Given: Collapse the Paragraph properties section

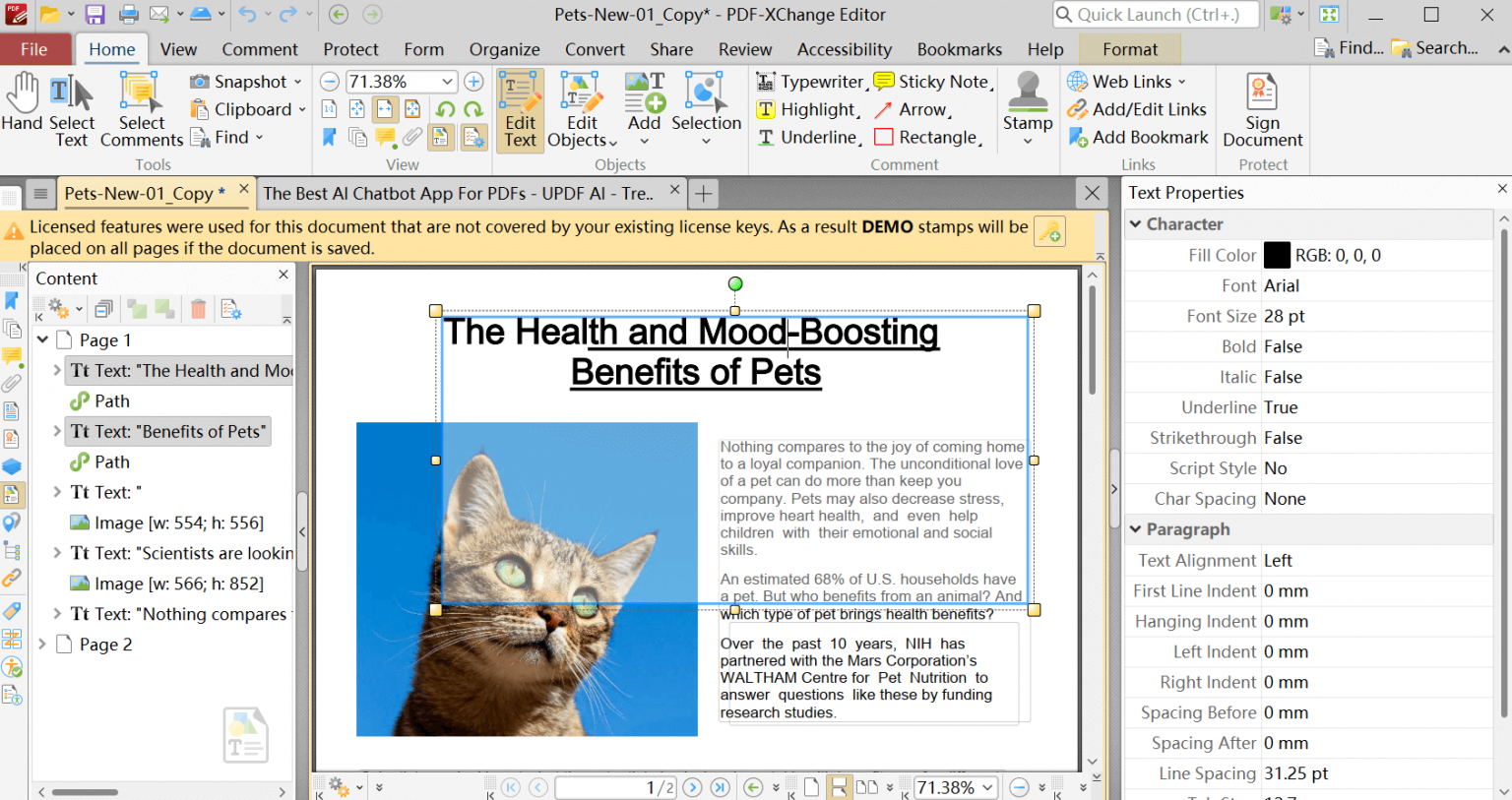Looking at the screenshot, I should (1136, 529).
